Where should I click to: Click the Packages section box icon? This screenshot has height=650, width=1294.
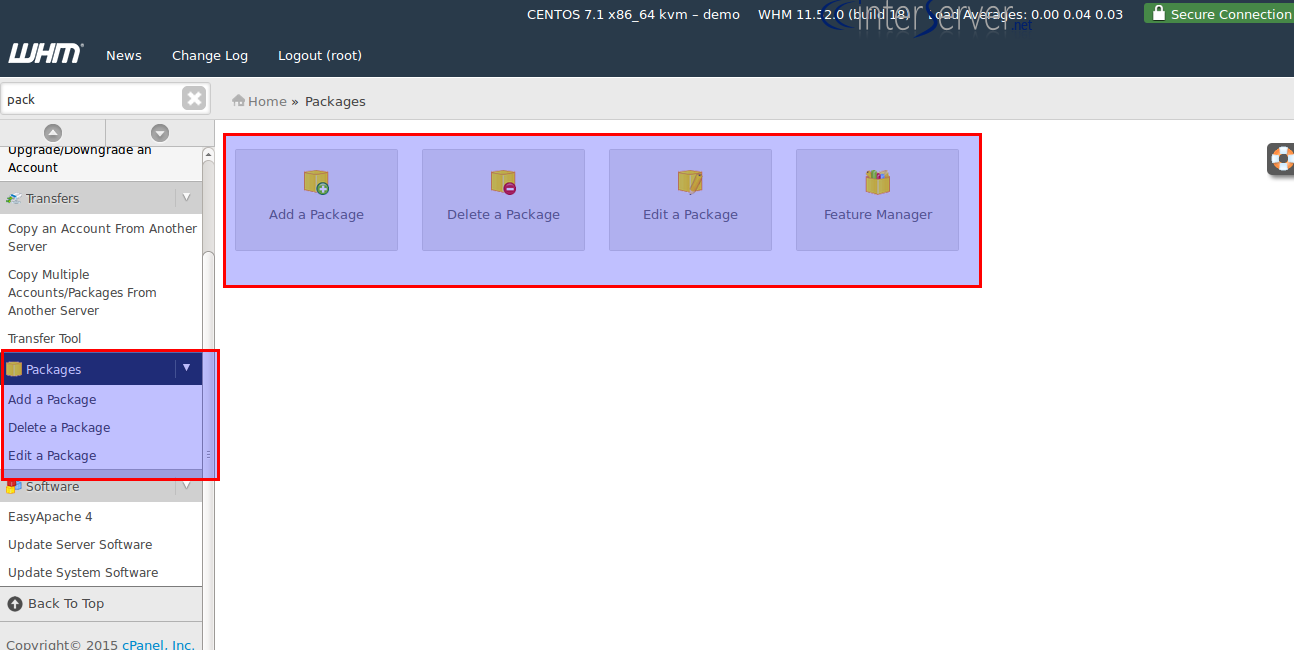pyautogui.click(x=14, y=369)
